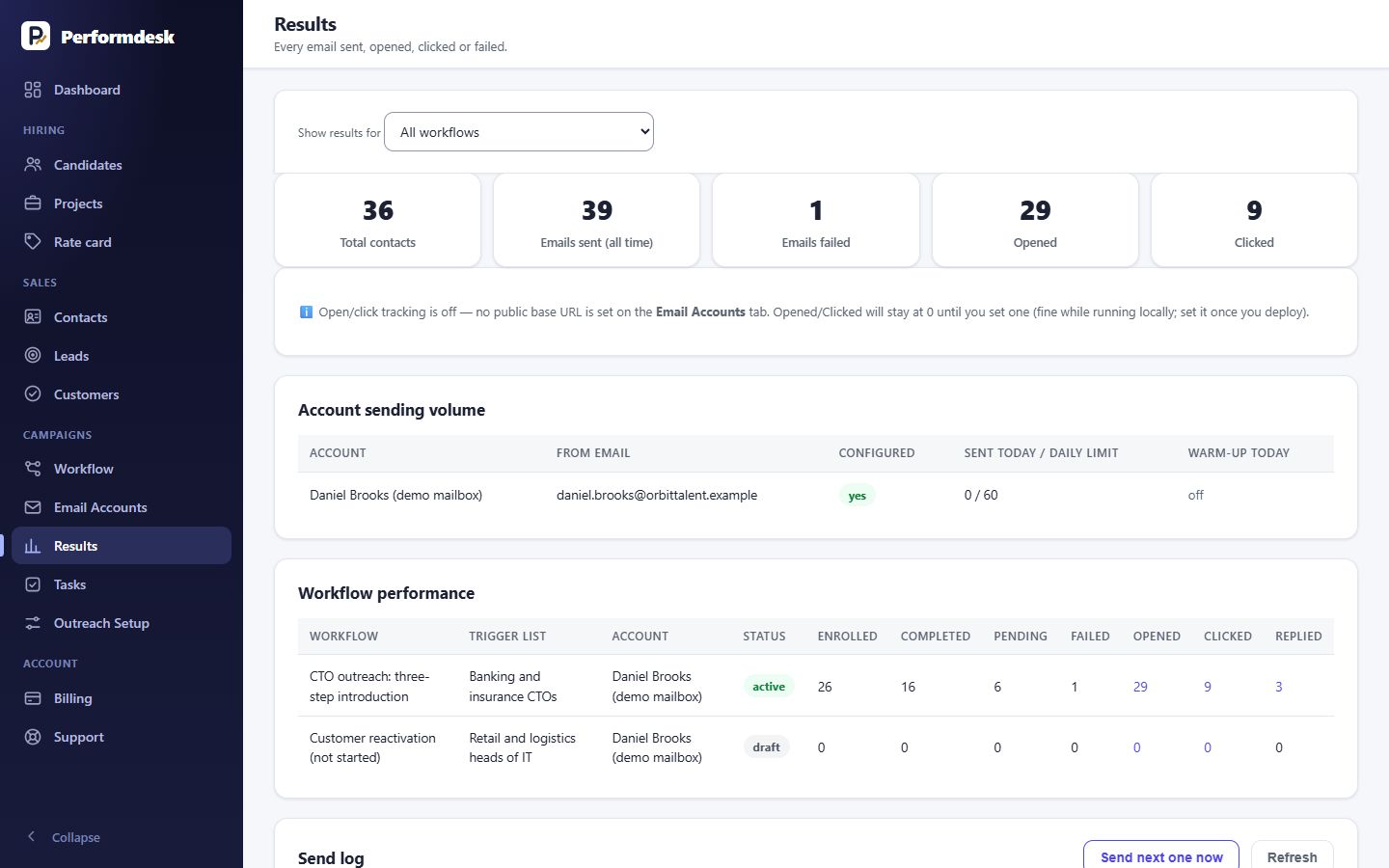
Task: Click the Candidates people icon
Action: 33,165
